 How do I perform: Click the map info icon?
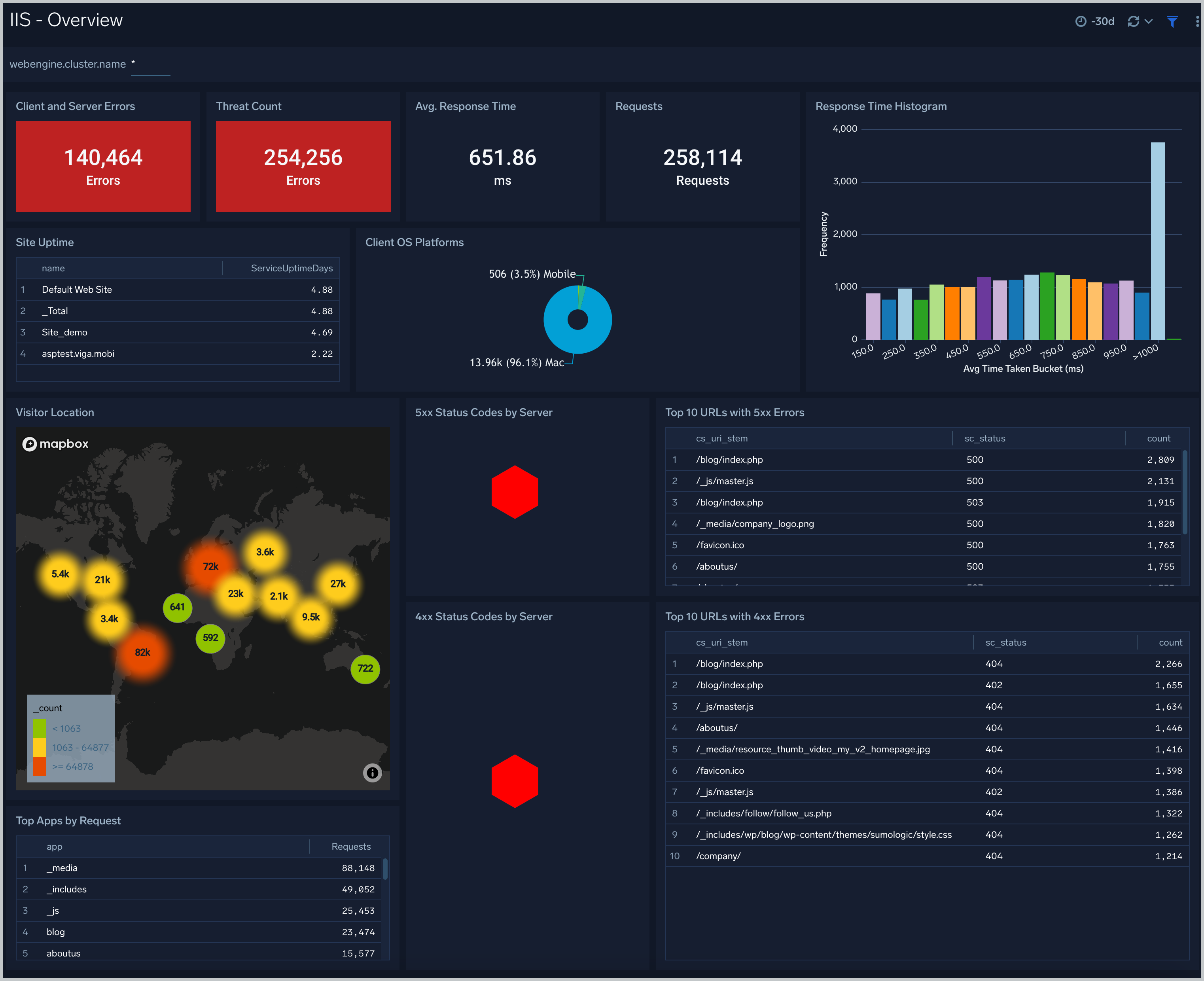coord(372,773)
